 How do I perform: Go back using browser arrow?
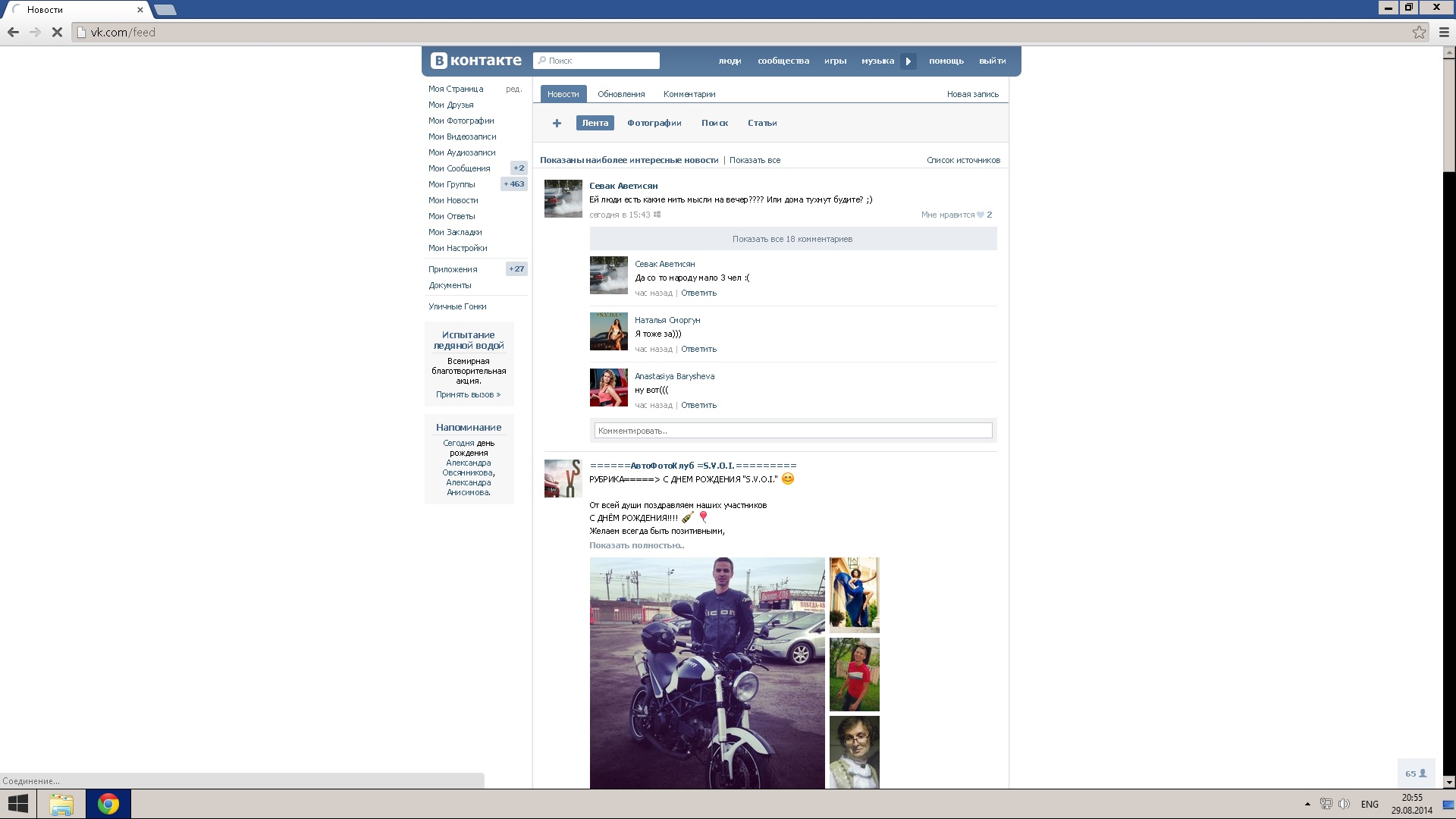pos(13,32)
